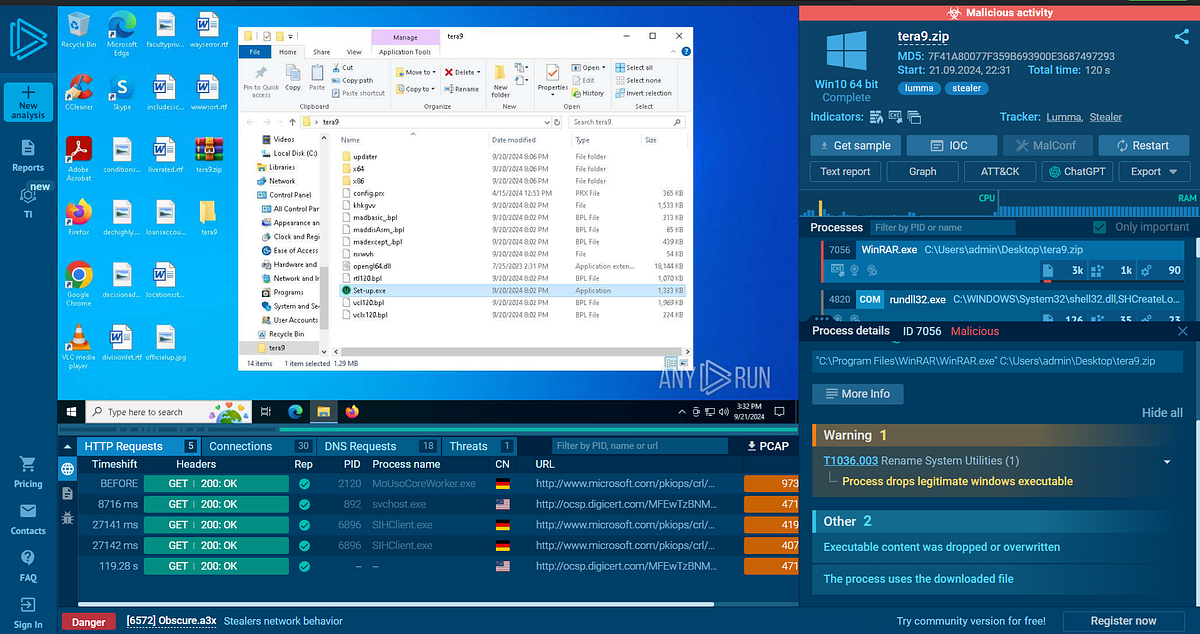This screenshot has width=1200, height=634.
Task: Switch to the Threats tab
Action: pos(480,446)
